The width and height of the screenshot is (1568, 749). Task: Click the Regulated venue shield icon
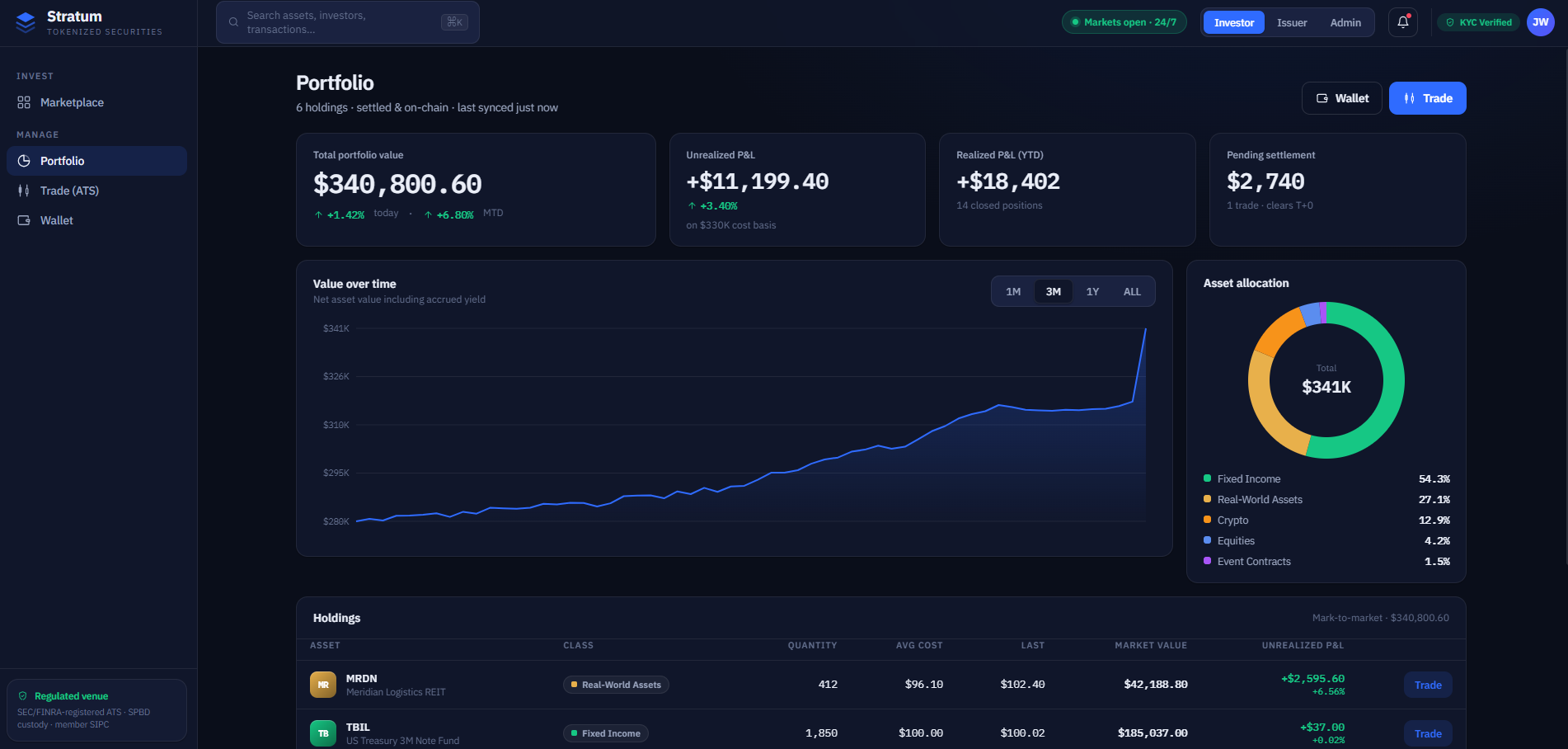[x=23, y=696]
